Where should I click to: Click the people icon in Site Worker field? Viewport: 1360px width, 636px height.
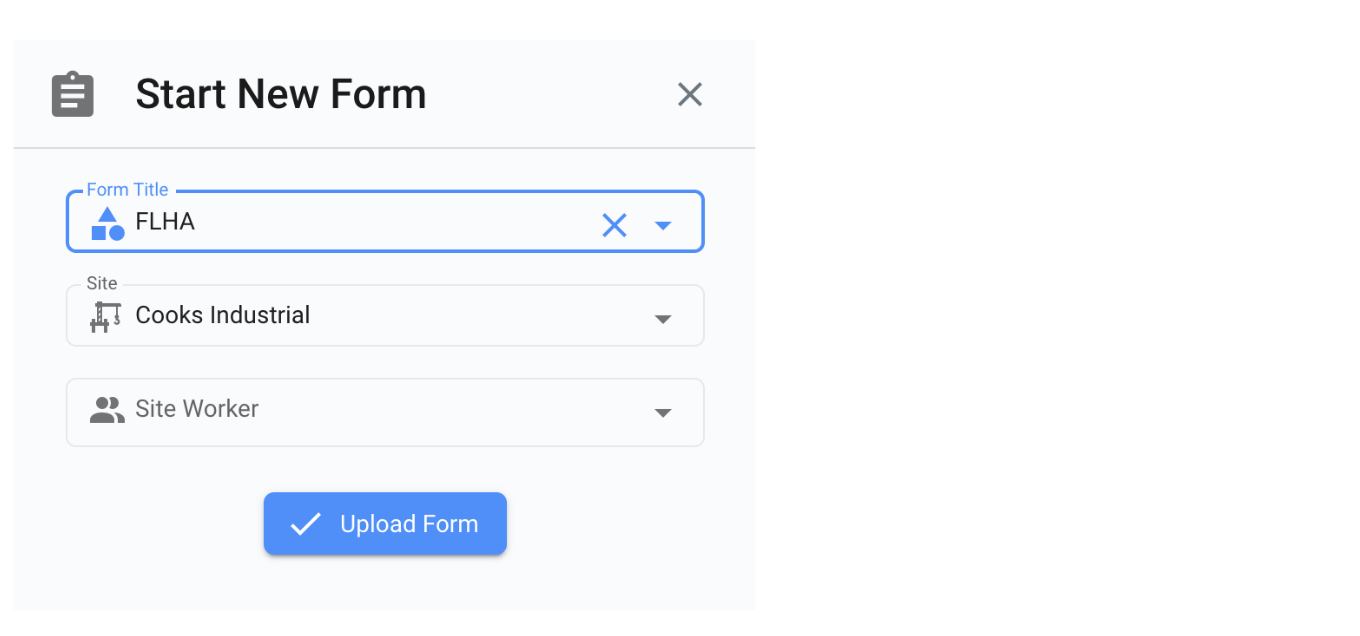[106, 410]
